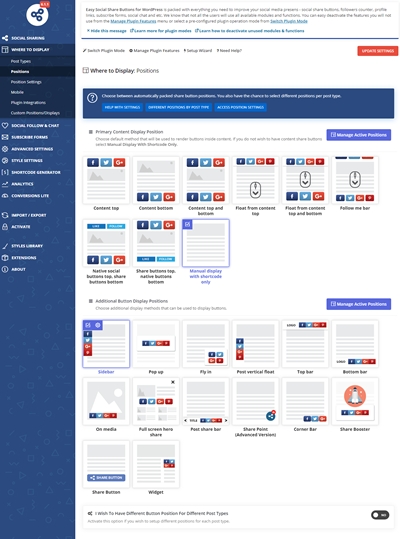This screenshot has height=539, width=400.
Task: Select the Share Booster thumbnail
Action: tap(355, 402)
